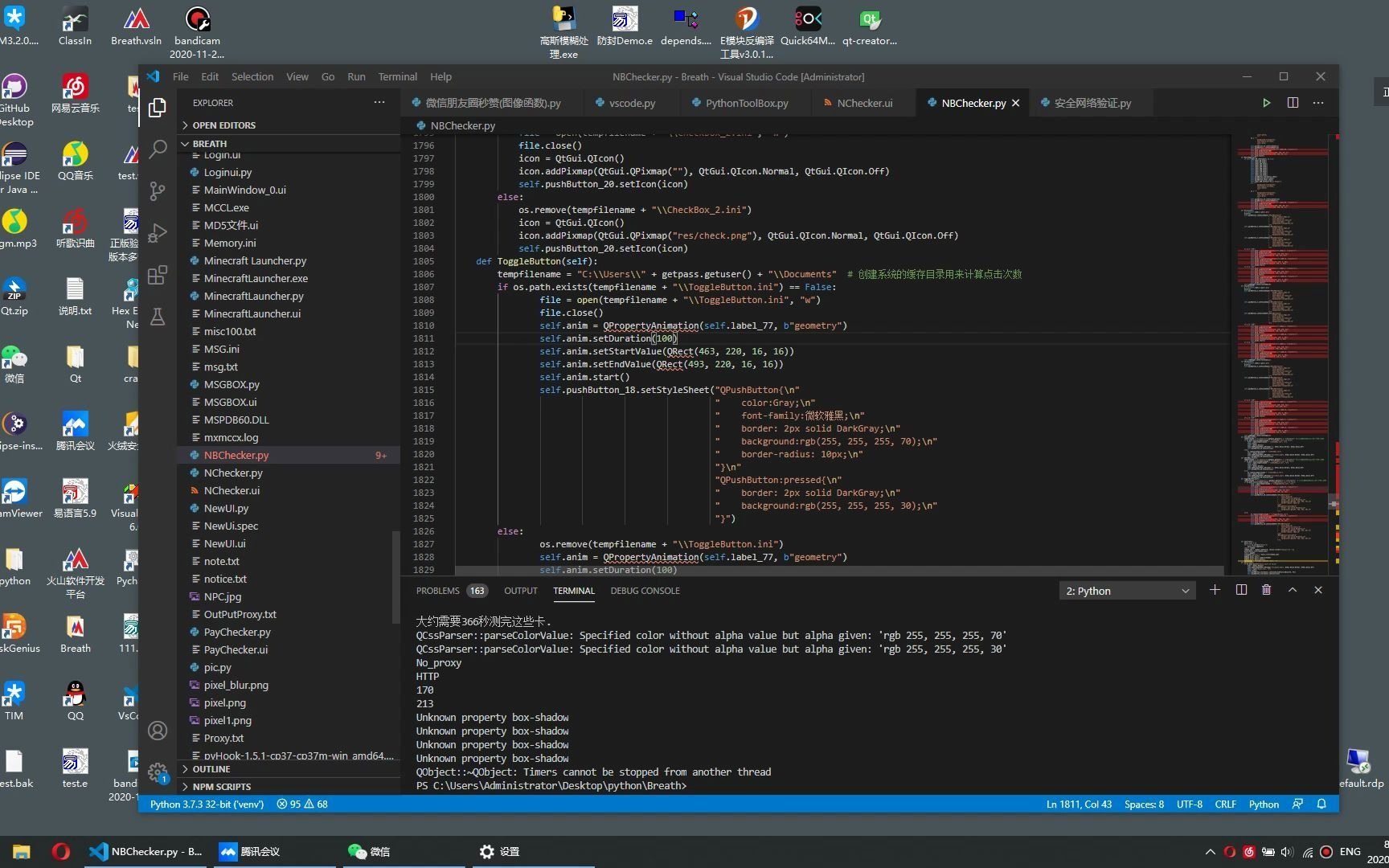Click the Python 3.7.3 32-bit interpreter selector
The image size is (1389, 868).
[206, 804]
